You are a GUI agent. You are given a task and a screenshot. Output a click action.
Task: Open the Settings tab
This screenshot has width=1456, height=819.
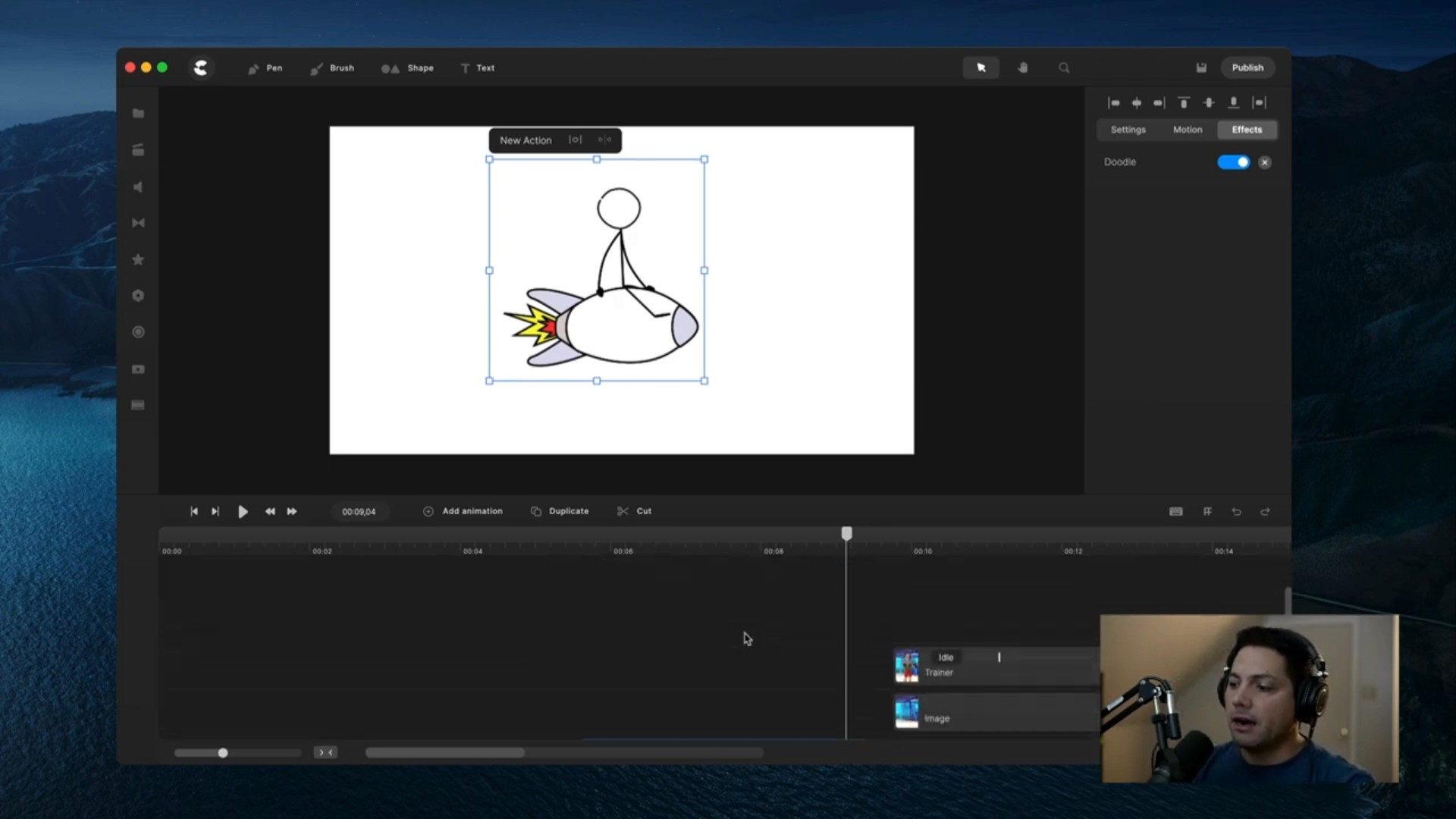[1128, 130]
